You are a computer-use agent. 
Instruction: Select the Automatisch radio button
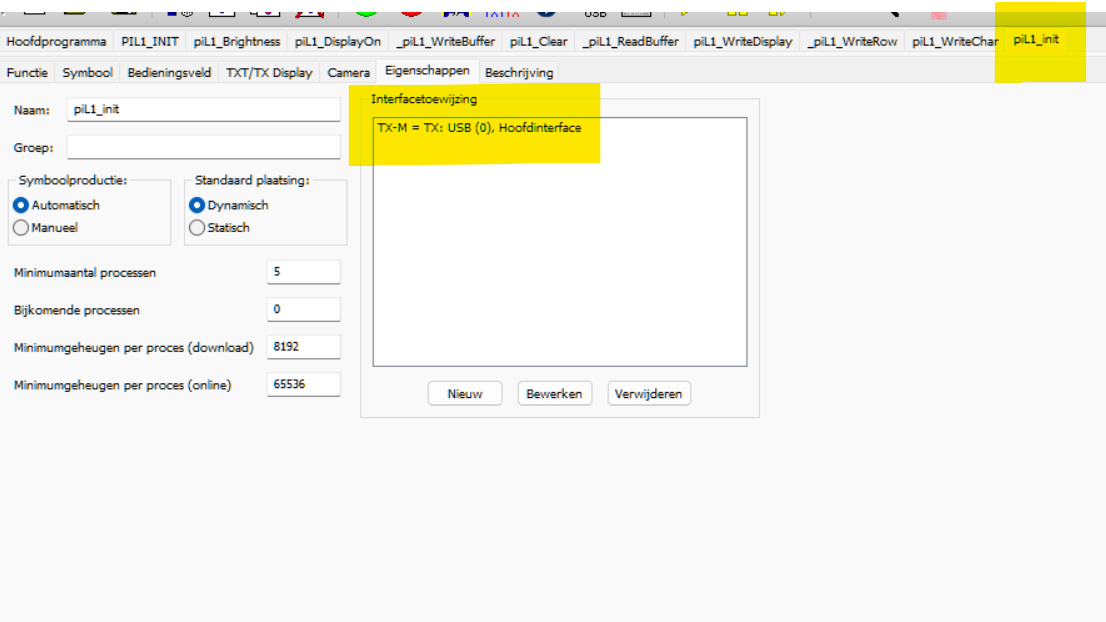21,205
